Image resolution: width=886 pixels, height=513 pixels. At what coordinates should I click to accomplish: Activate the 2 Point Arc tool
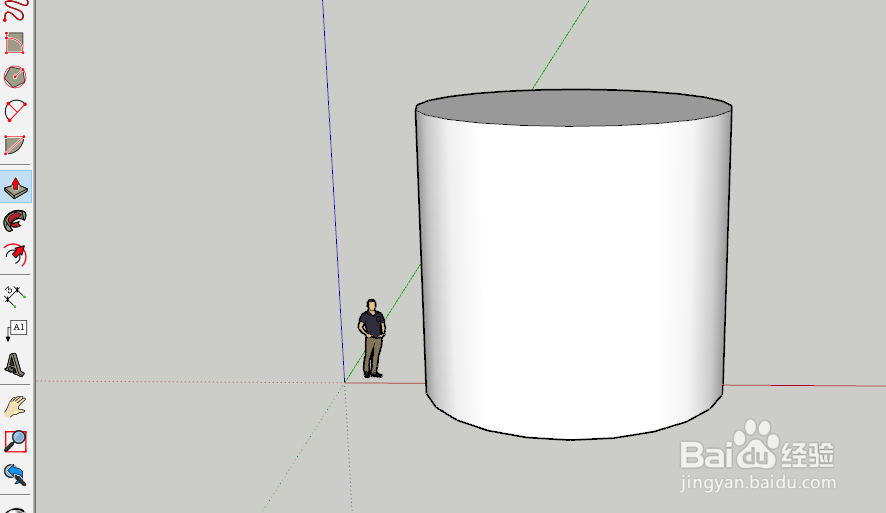click(x=15, y=111)
